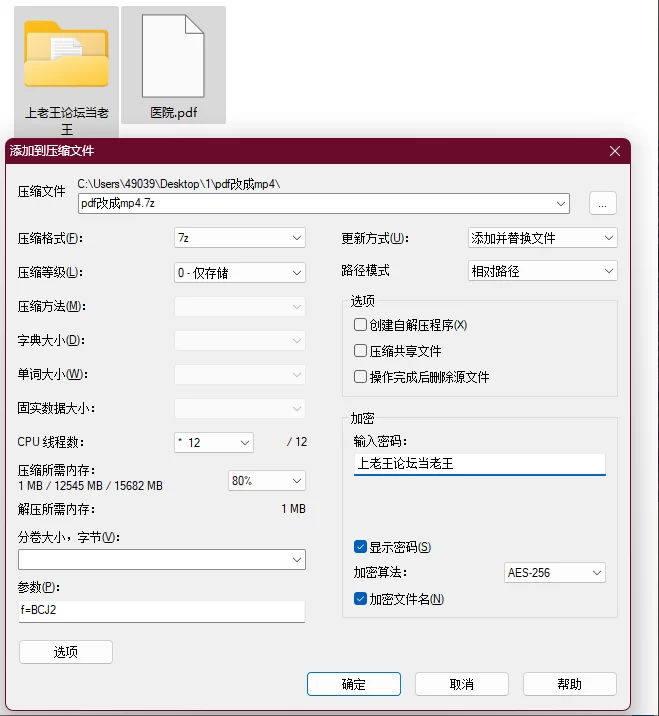Screen dimensions: 659x716
Task: Open the 路径模式 相对路径 dropdown
Action: pyautogui.click(x=543, y=271)
